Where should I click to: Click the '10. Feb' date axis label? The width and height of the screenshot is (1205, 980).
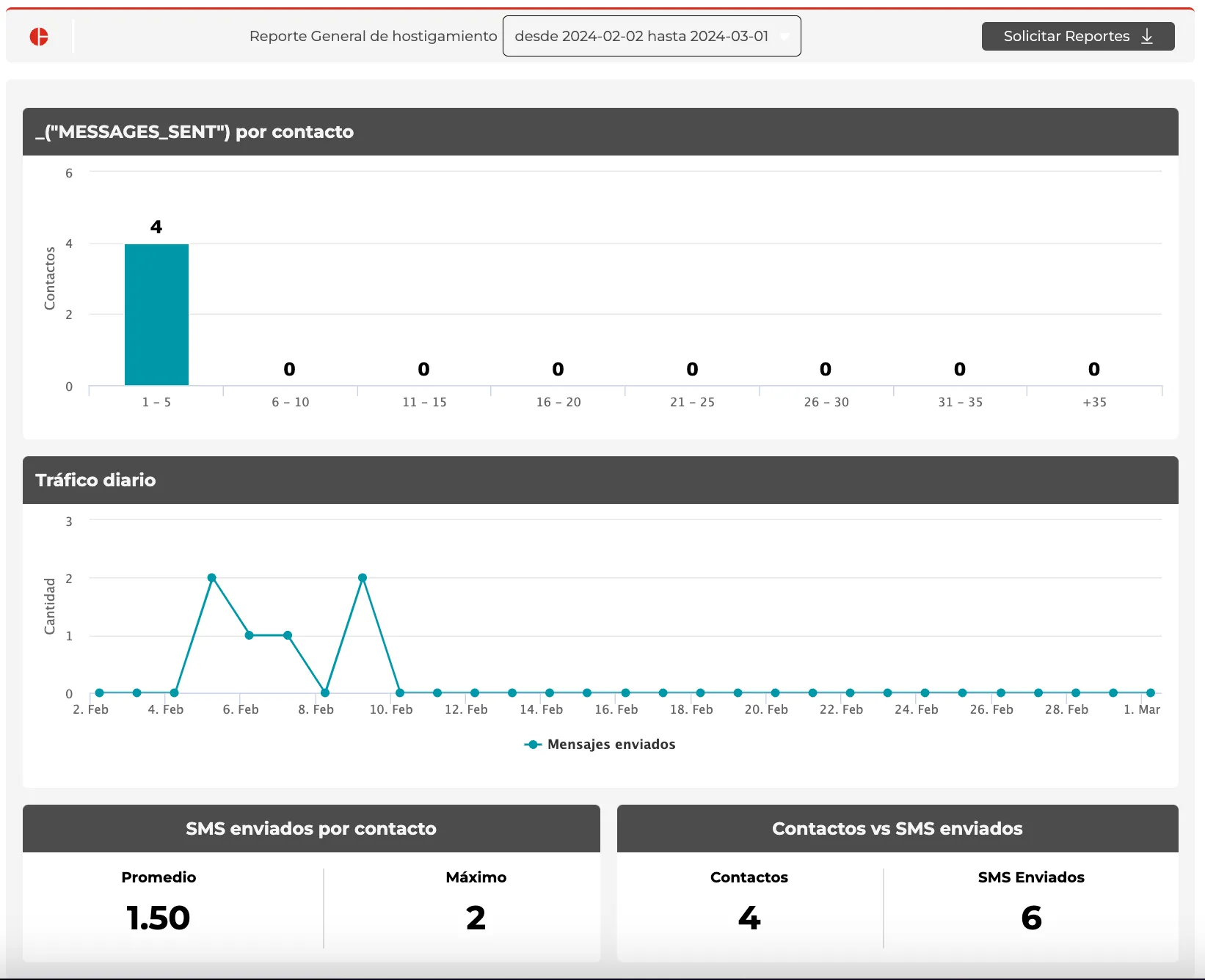tap(391, 709)
